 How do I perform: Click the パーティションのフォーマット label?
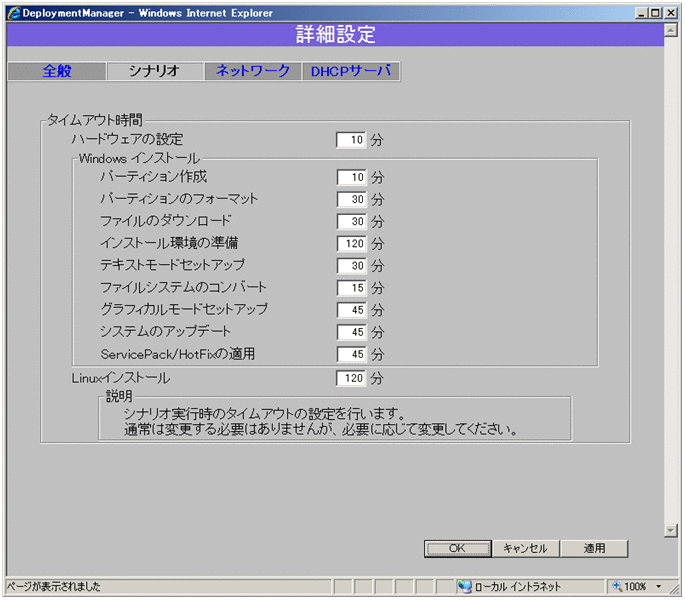179,199
